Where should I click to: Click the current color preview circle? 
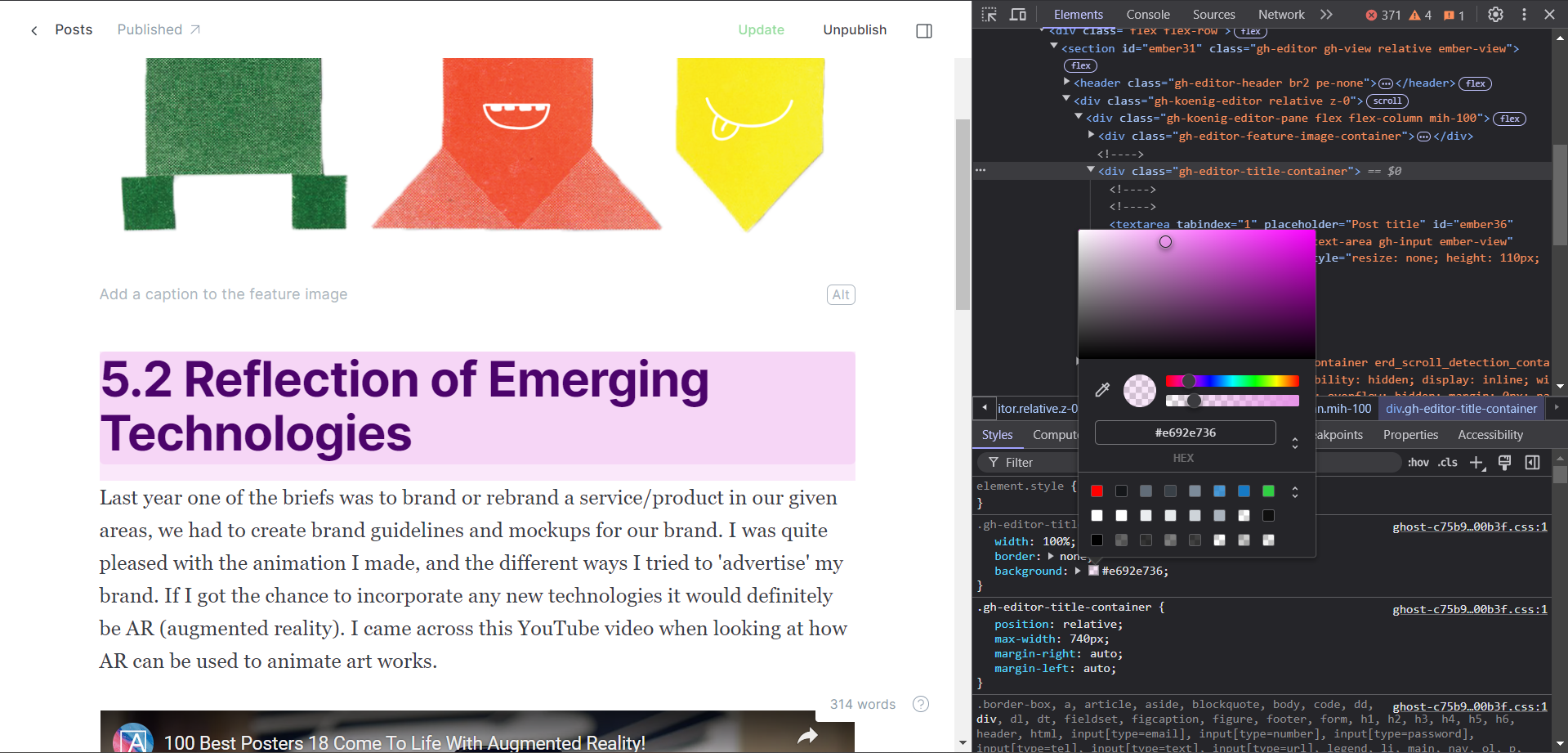pos(1140,391)
